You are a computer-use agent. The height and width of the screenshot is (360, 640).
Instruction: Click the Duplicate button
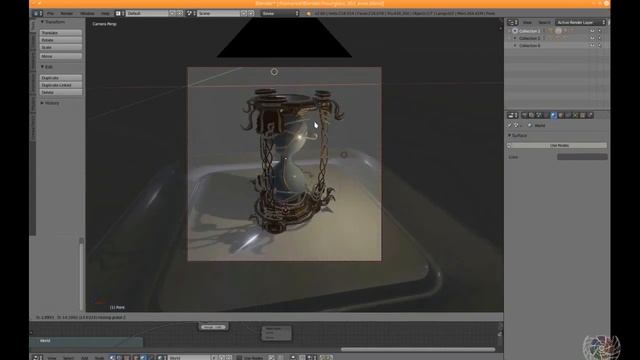point(61,78)
